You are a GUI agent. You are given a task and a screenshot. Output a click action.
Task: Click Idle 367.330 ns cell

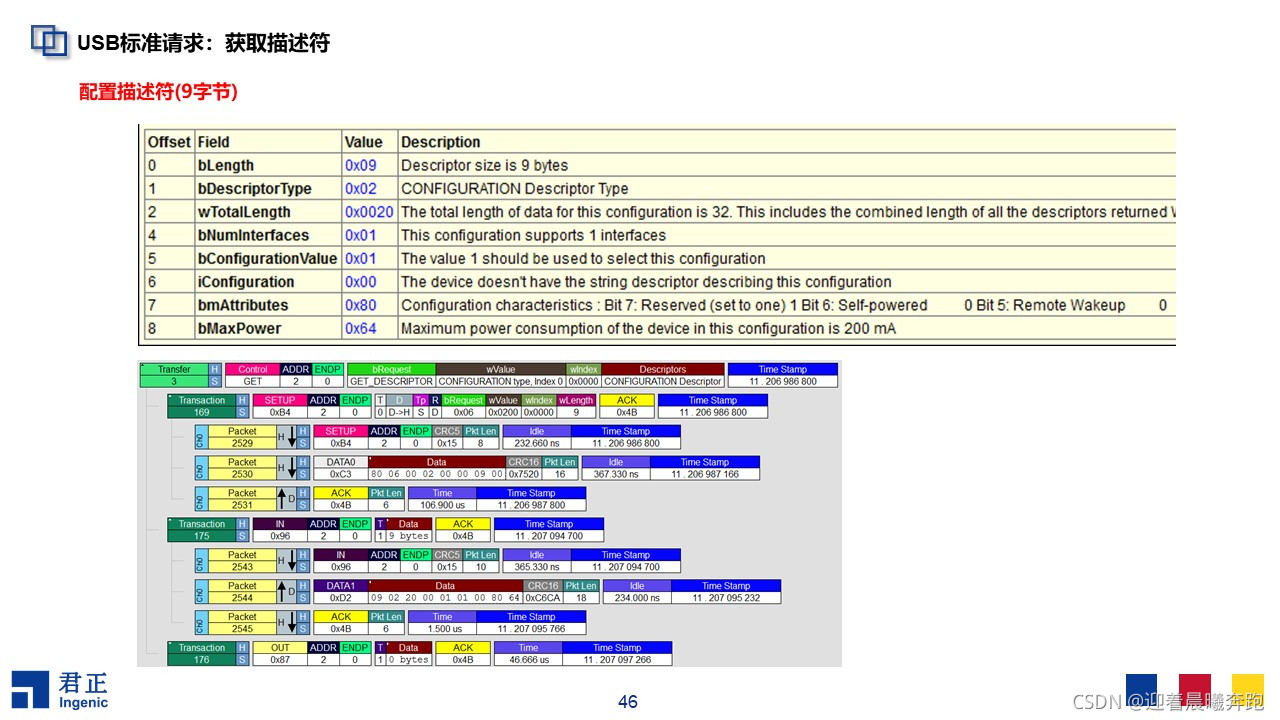[x=616, y=468]
